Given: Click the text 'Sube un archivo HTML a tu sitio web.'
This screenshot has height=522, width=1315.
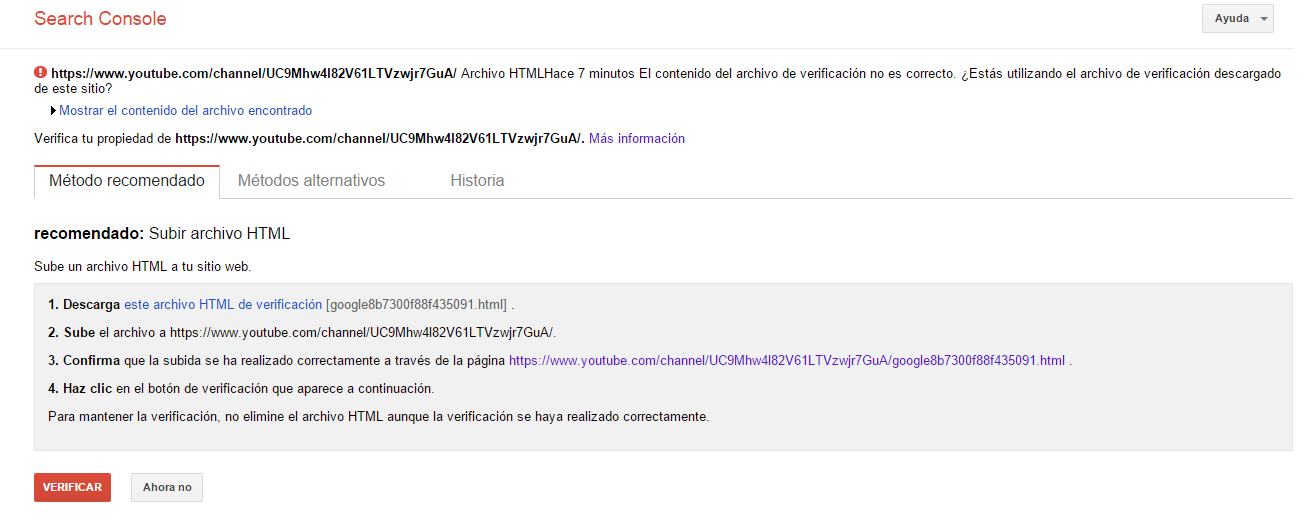Looking at the screenshot, I should click(x=143, y=268).
